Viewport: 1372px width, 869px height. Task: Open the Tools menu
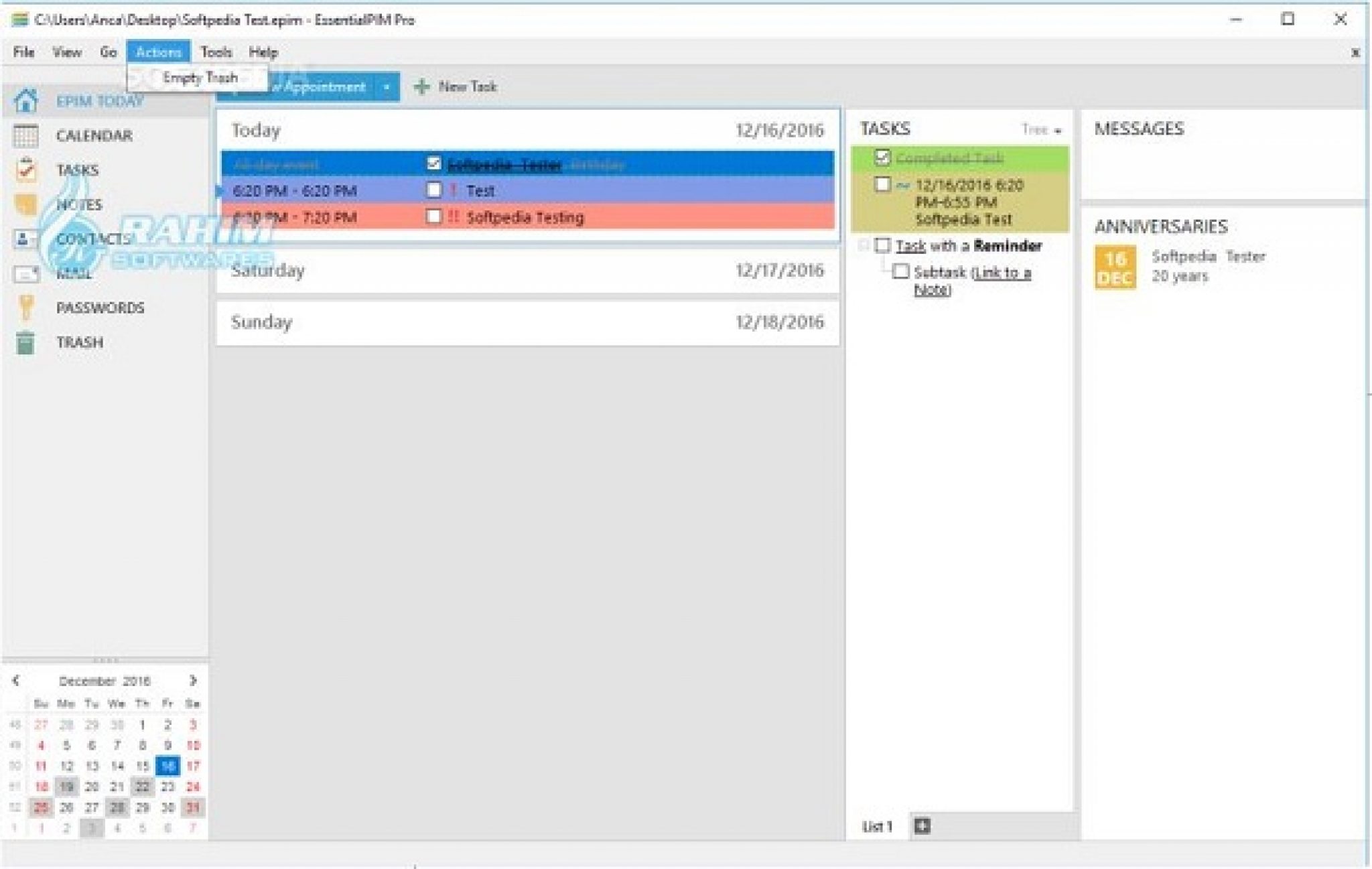click(x=216, y=52)
